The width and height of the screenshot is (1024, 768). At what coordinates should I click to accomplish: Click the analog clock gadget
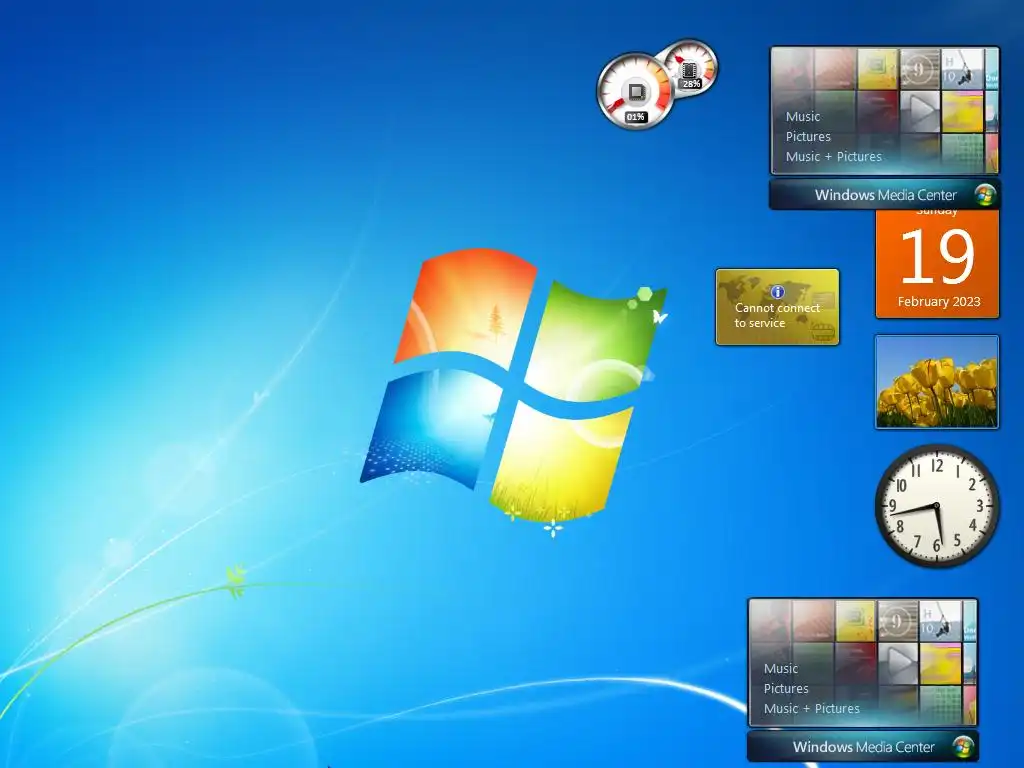coord(936,505)
